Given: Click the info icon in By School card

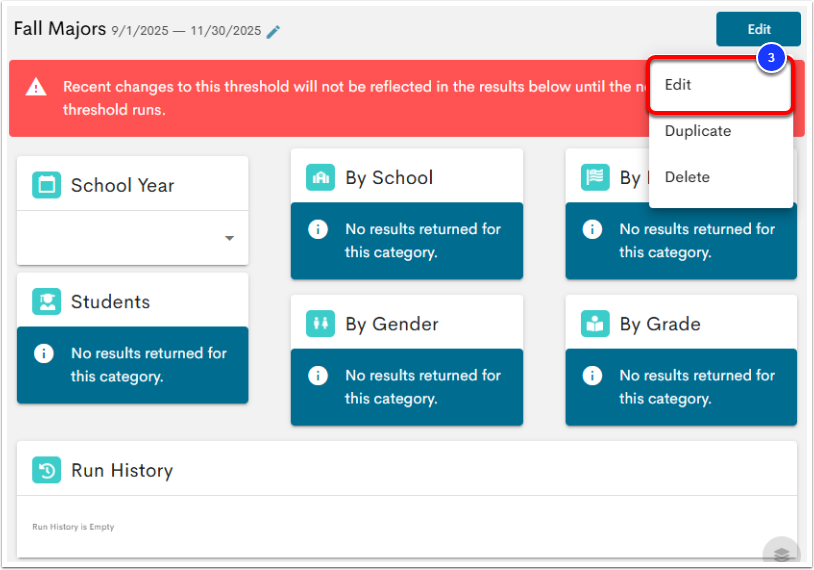Looking at the screenshot, I should (x=318, y=229).
